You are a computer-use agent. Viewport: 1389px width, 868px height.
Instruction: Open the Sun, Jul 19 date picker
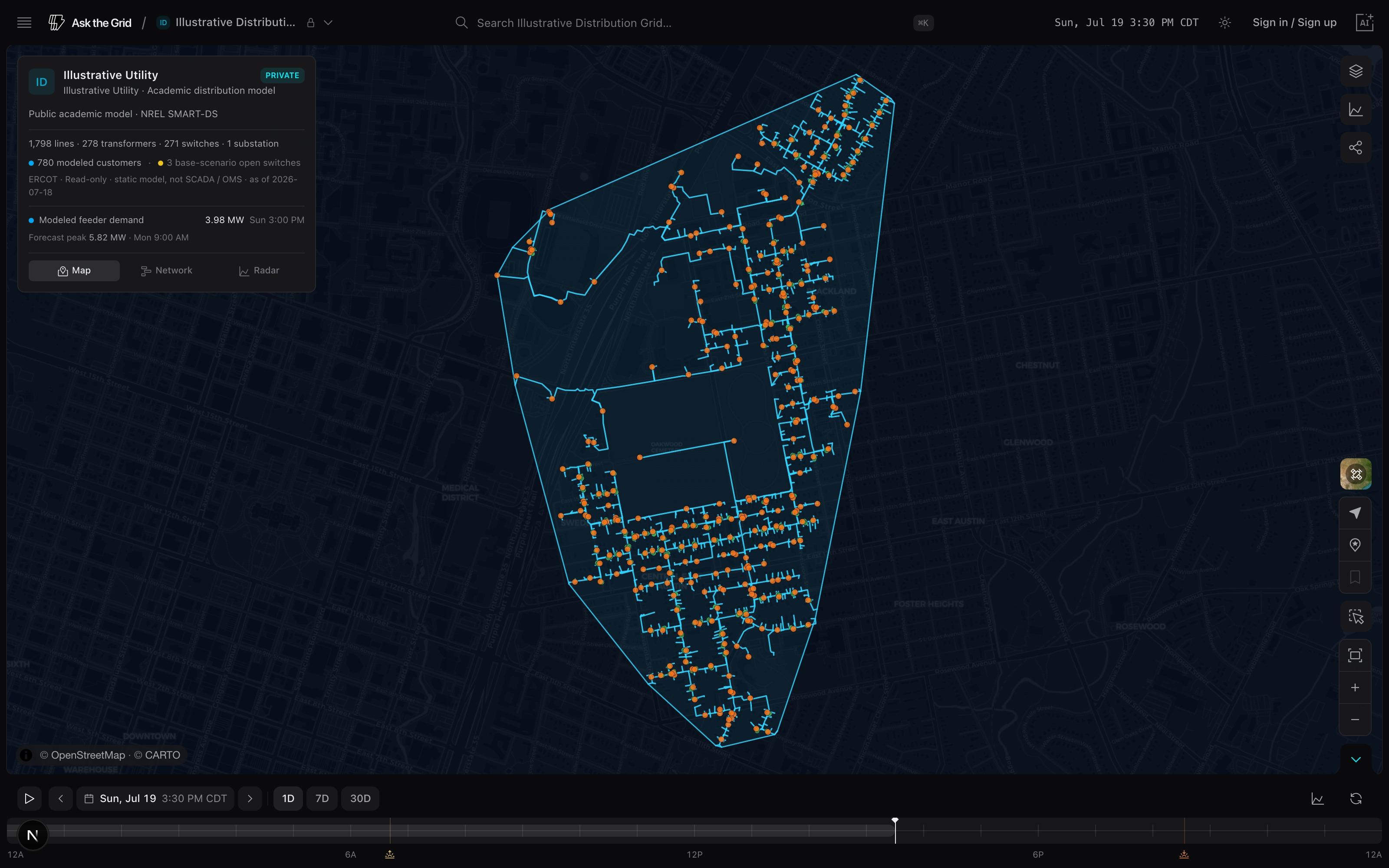click(155, 799)
